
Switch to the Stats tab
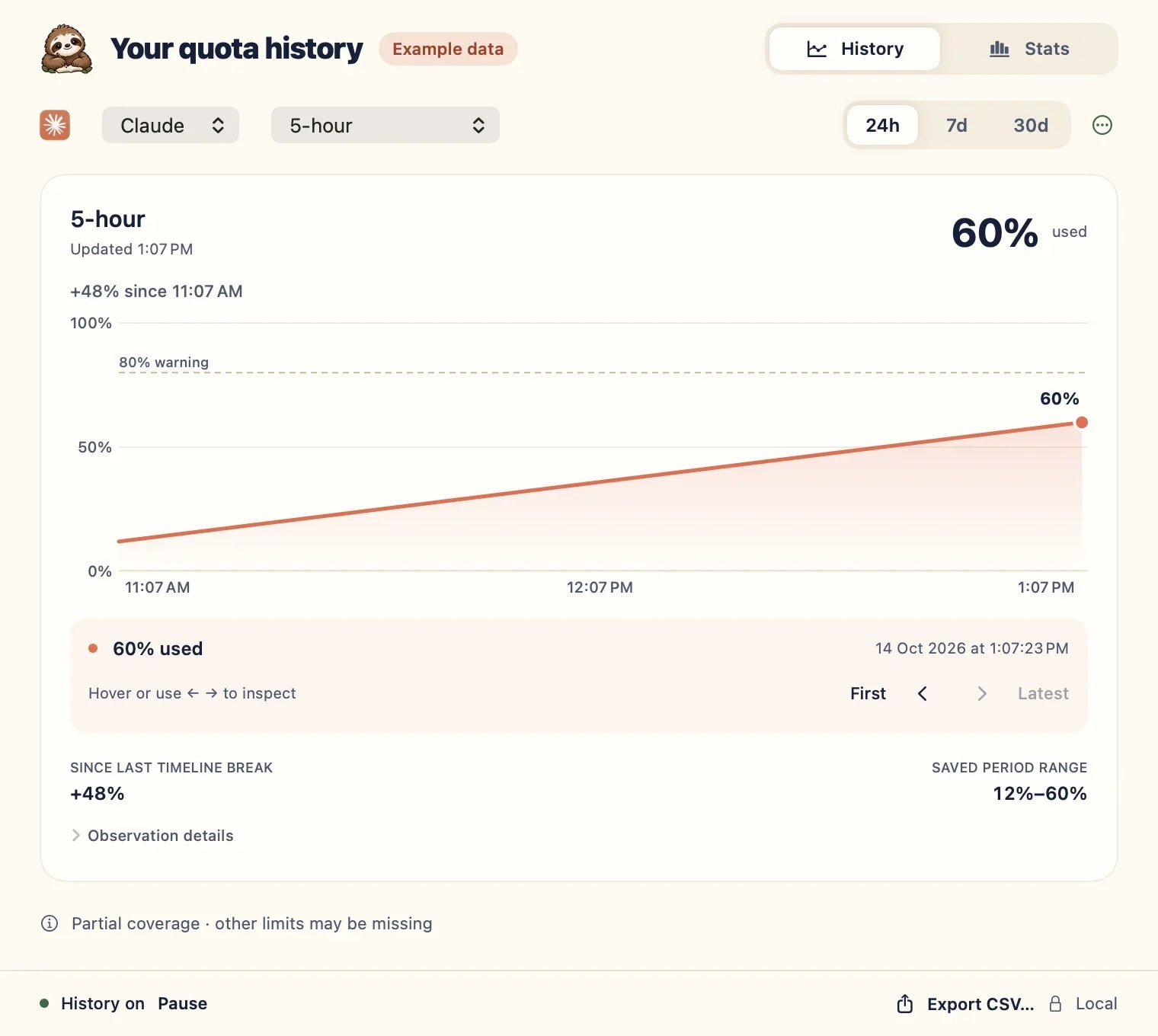click(x=1029, y=49)
